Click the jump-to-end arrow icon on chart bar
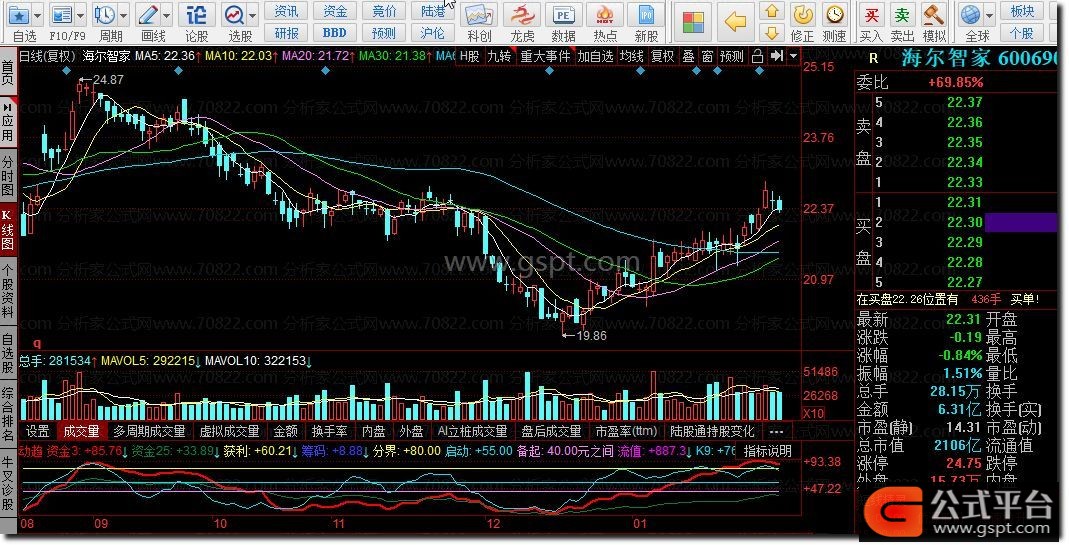1069x545 pixels. pos(777,56)
